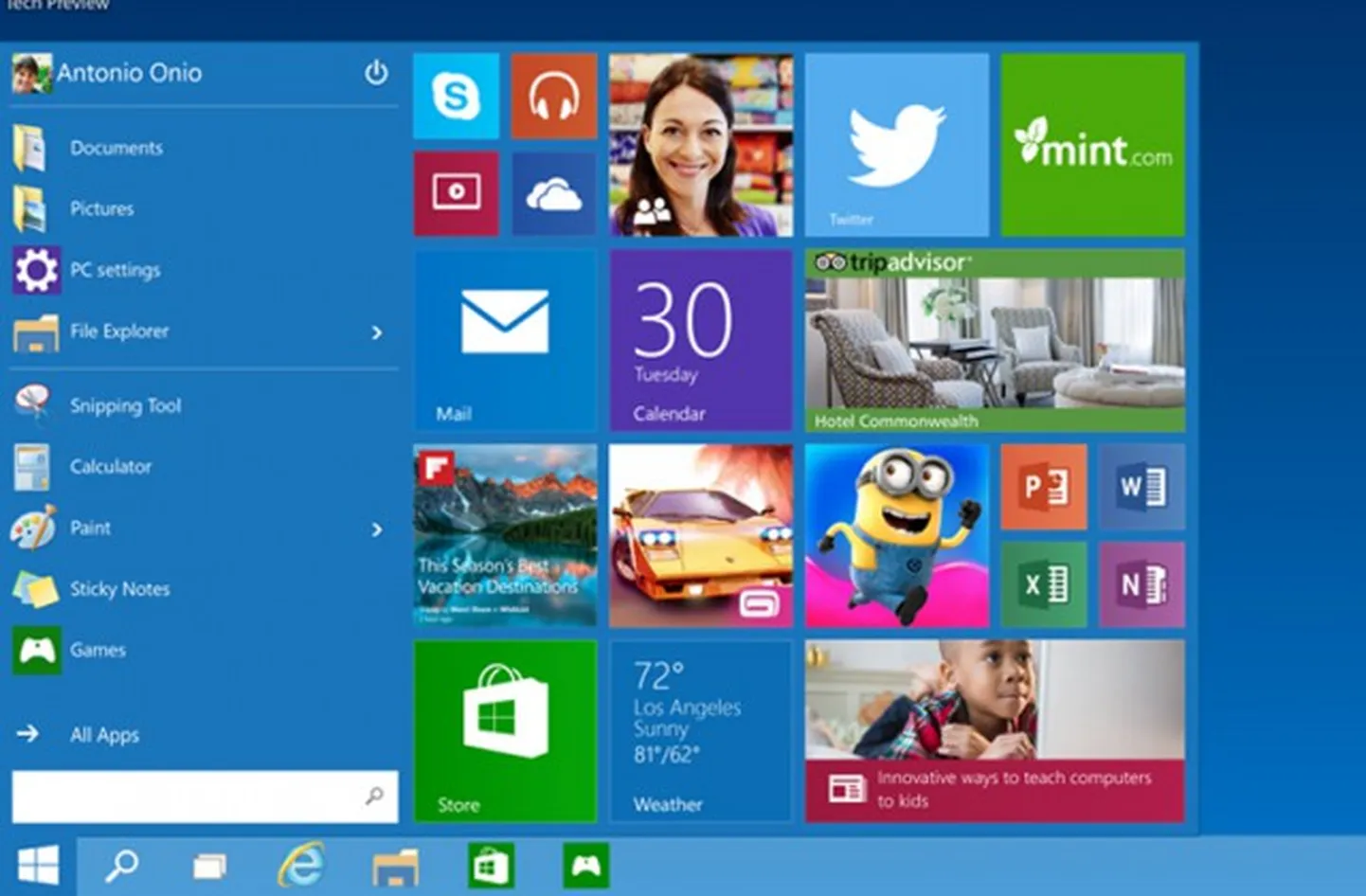Viewport: 1366px width, 896px height.
Task: Open the red Video tile
Action: point(457,193)
